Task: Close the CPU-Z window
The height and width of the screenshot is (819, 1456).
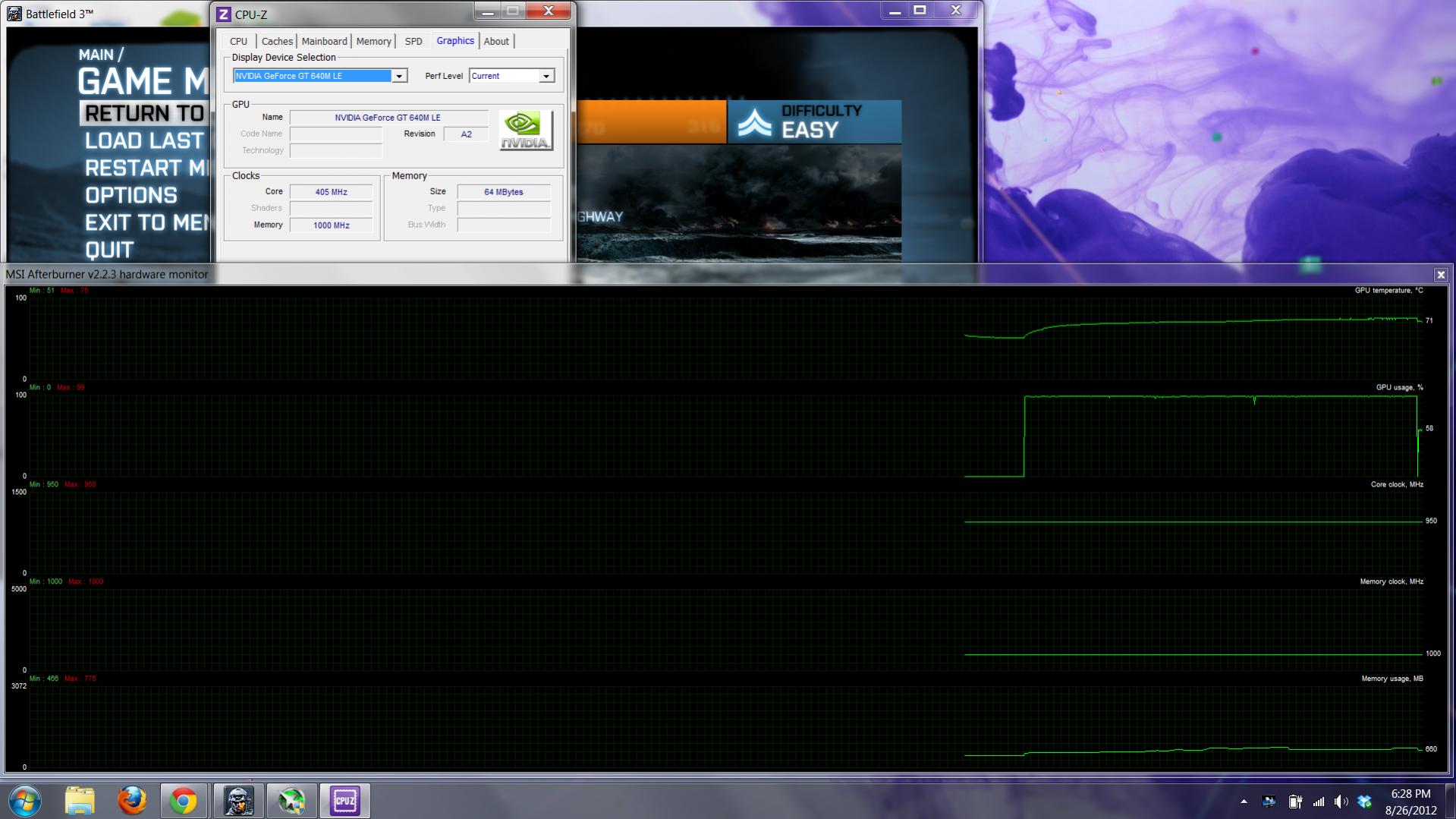Action: pyautogui.click(x=548, y=11)
